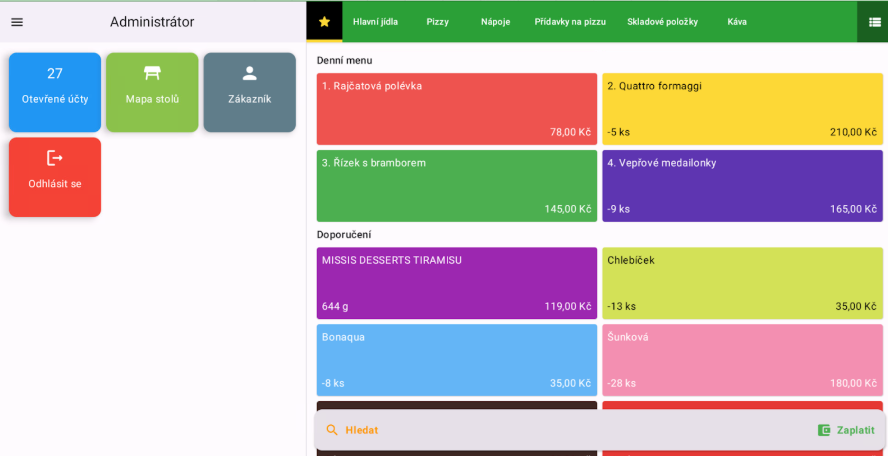This screenshot has width=888, height=456.
Task: Click the search magnifier icon
Action: point(332,430)
